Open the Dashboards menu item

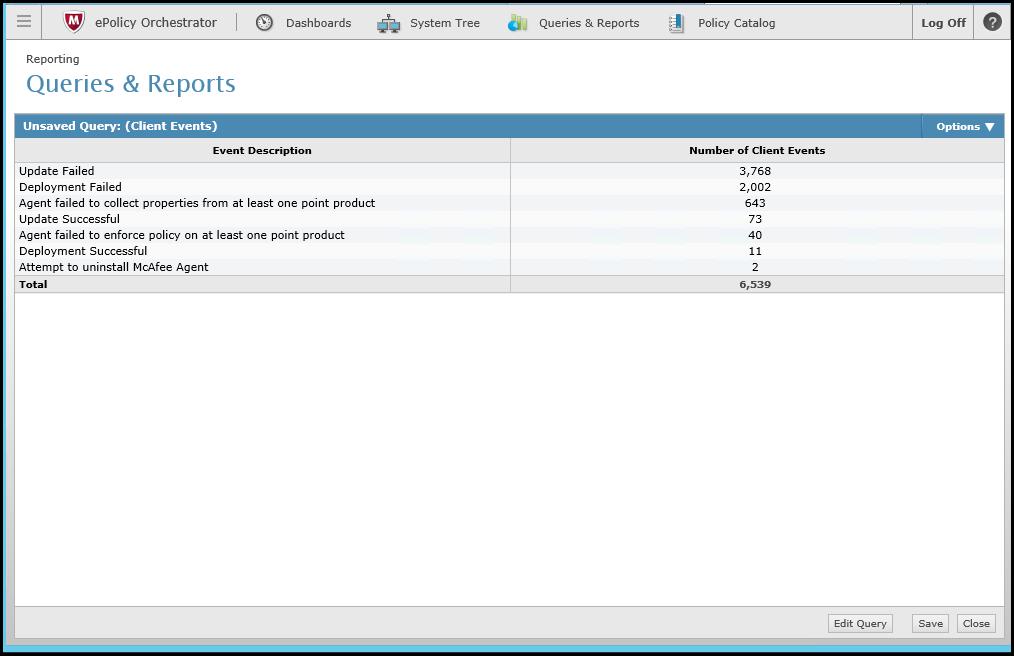[x=318, y=23]
